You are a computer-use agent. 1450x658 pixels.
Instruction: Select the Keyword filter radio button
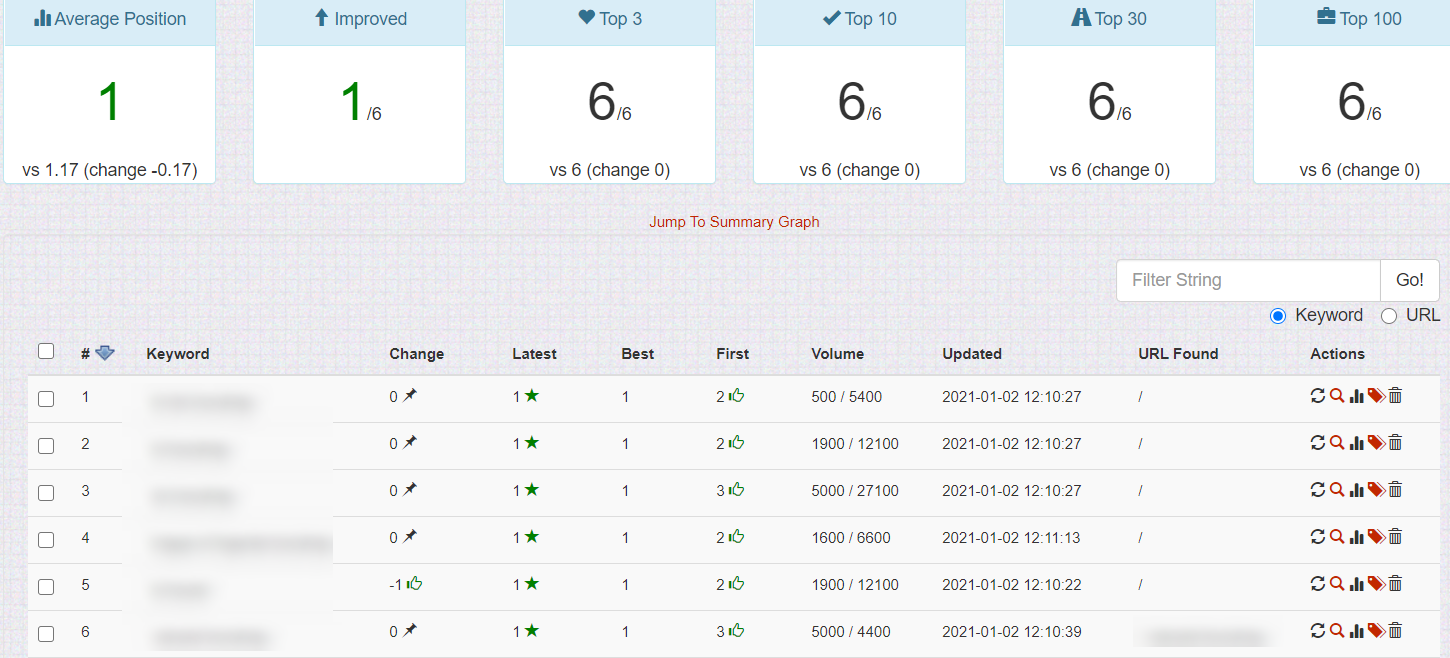tap(1277, 316)
